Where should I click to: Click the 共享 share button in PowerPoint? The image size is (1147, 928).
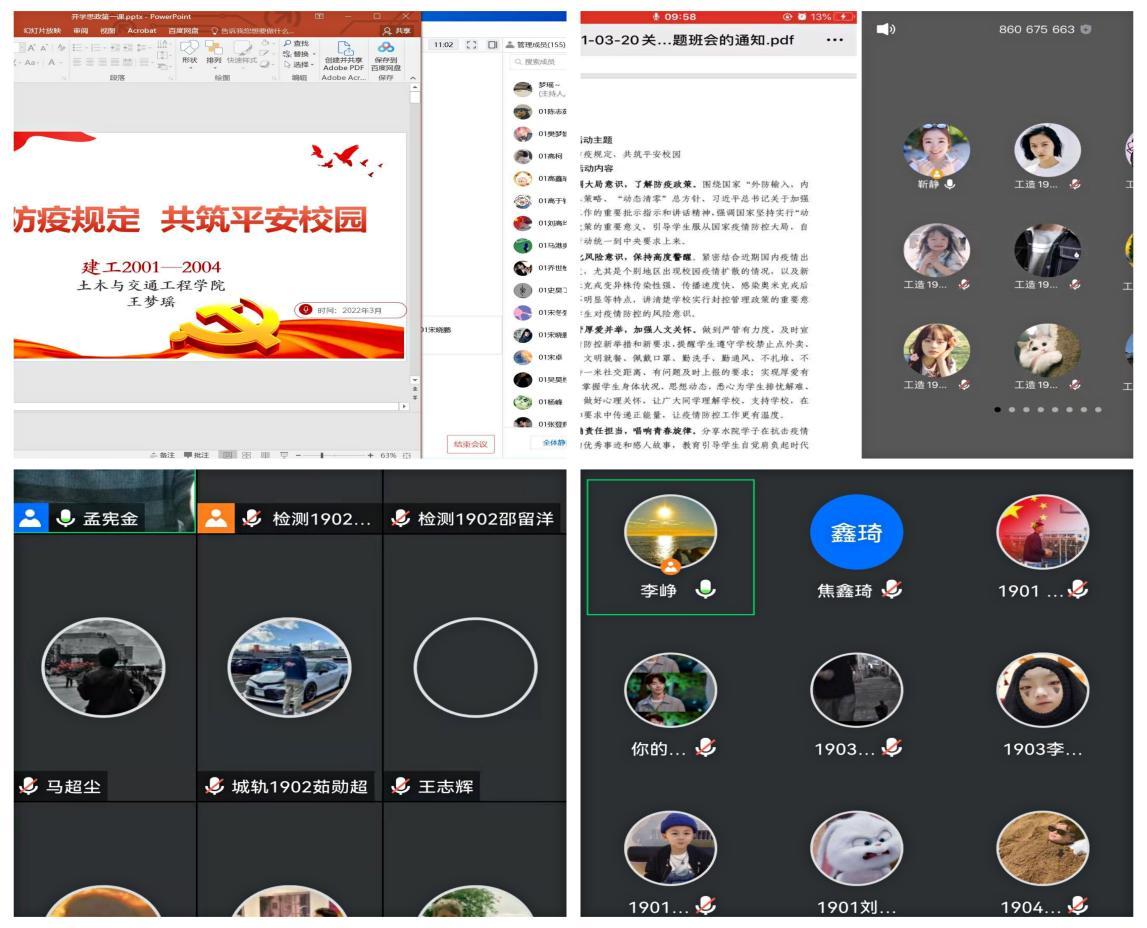396,31
